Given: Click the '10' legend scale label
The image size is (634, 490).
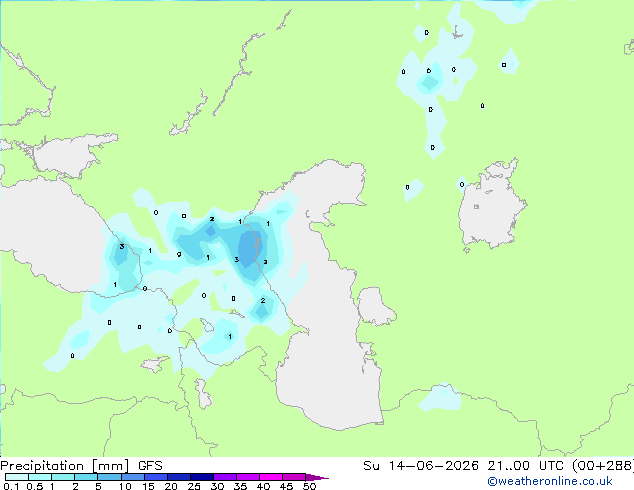Looking at the screenshot, I should pyautogui.click(x=125, y=486).
